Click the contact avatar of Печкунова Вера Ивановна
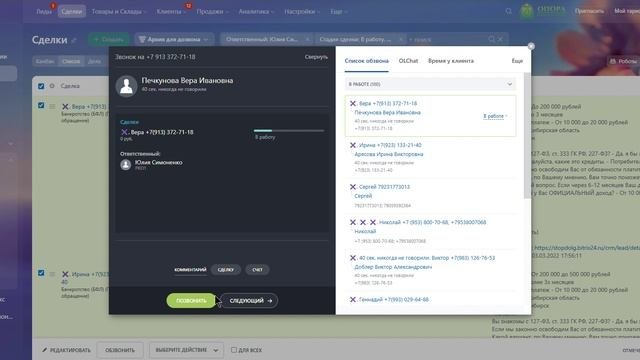This screenshot has width=640, height=360. pos(126,86)
